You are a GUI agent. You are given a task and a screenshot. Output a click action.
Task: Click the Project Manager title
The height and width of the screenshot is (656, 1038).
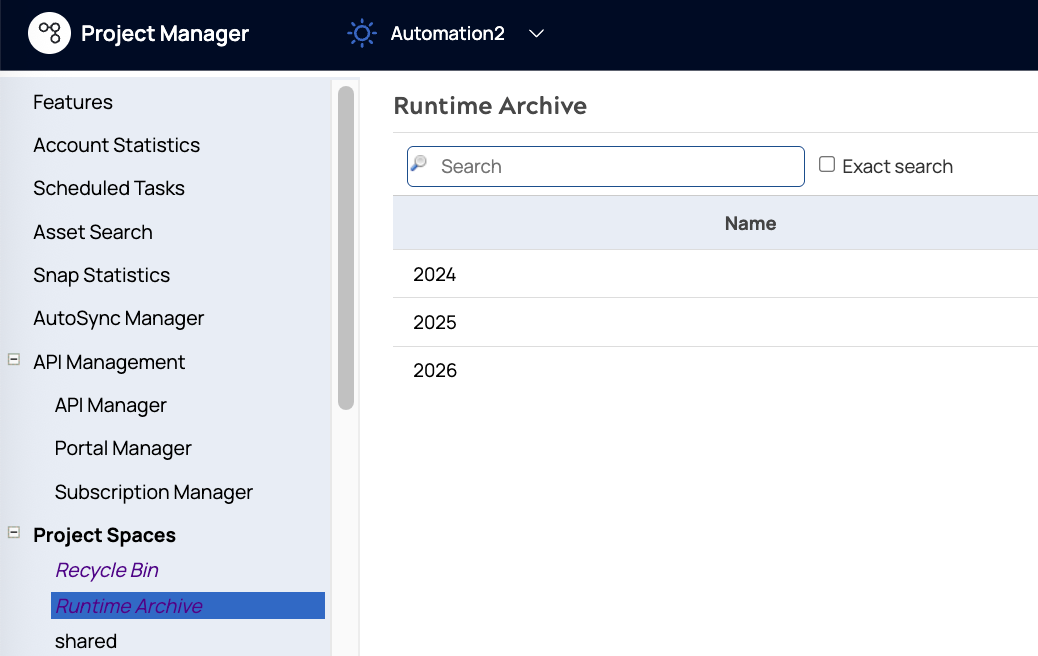pos(165,33)
